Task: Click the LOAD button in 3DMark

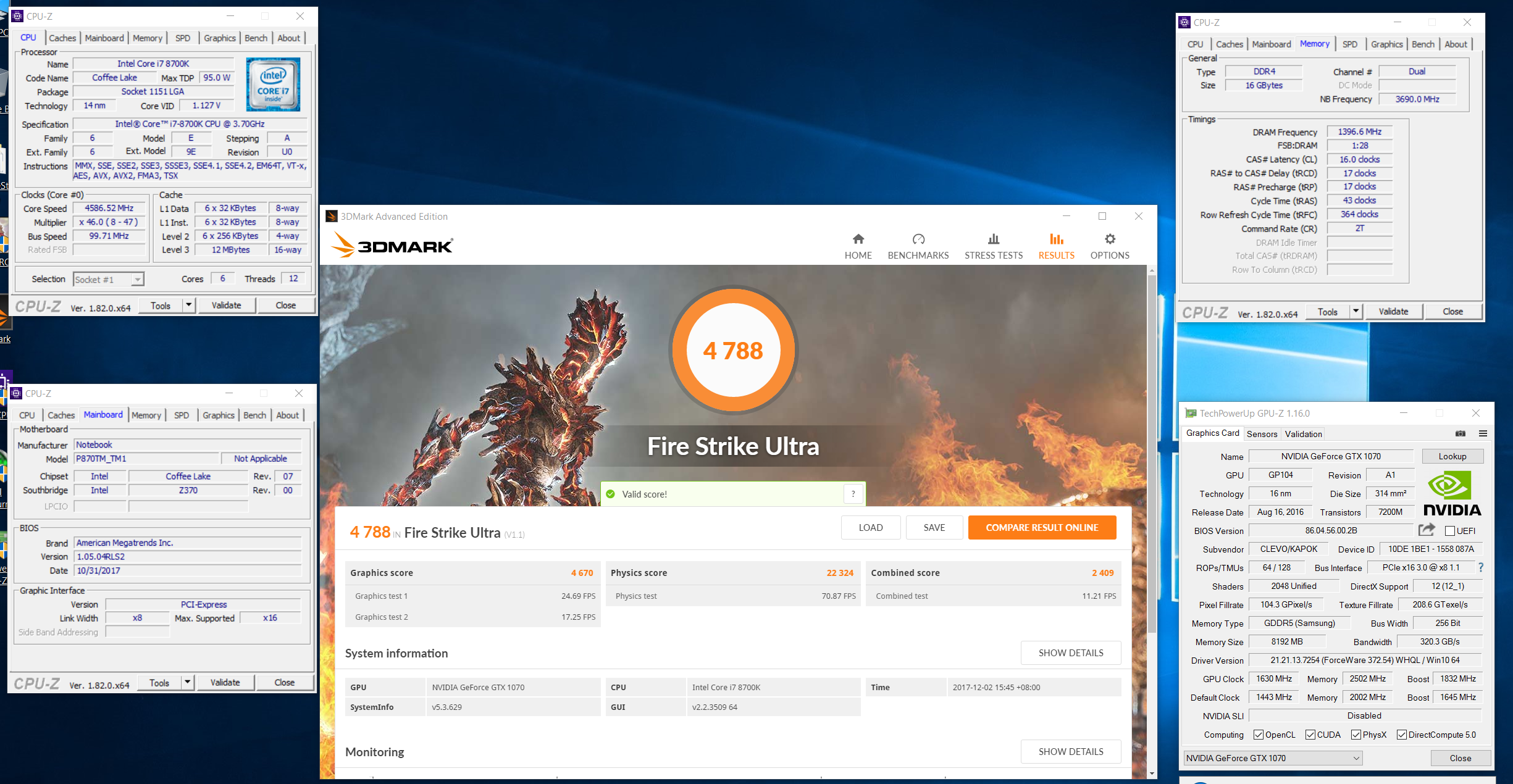Action: point(870,527)
